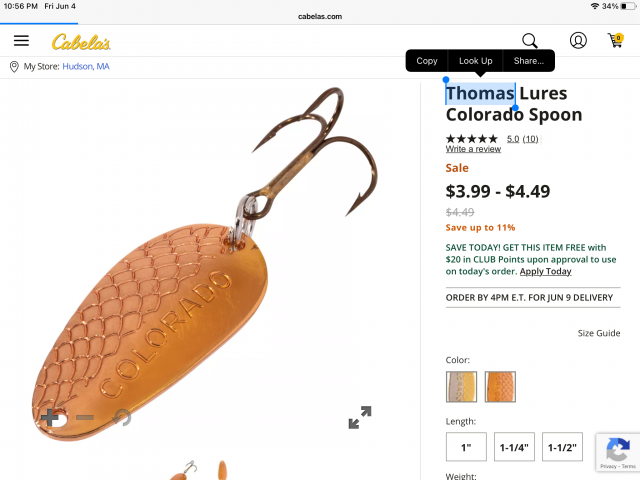Select the 1-1/2" length option

coord(562,447)
